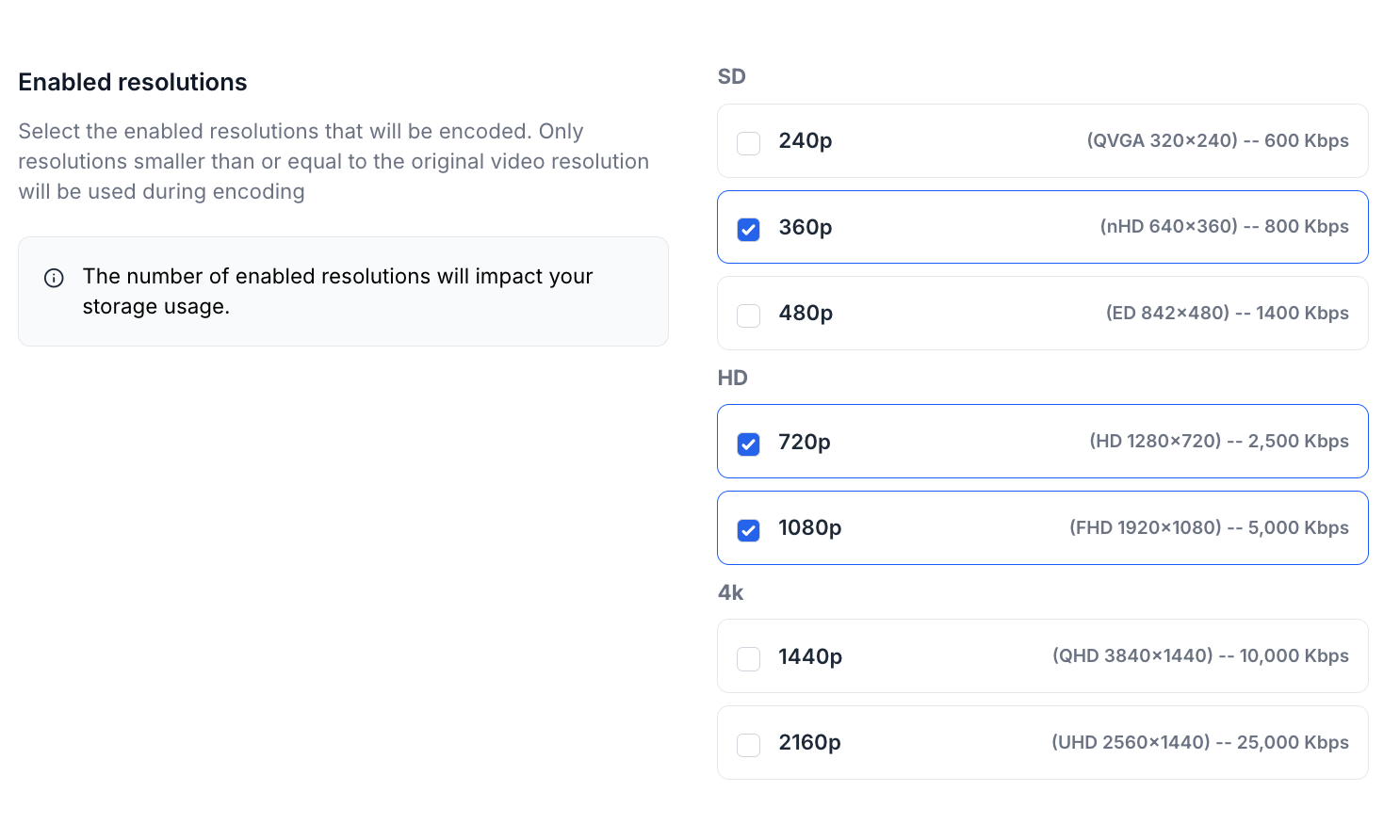Viewport: 1400px width, 840px height.
Task: Select the 2160p UHD resolution card
Action: tap(1043, 742)
